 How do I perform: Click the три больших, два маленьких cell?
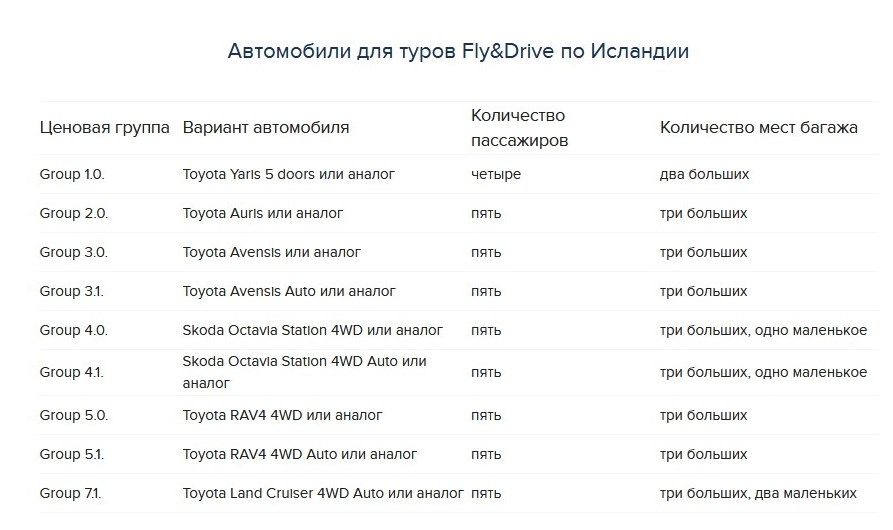coord(758,493)
